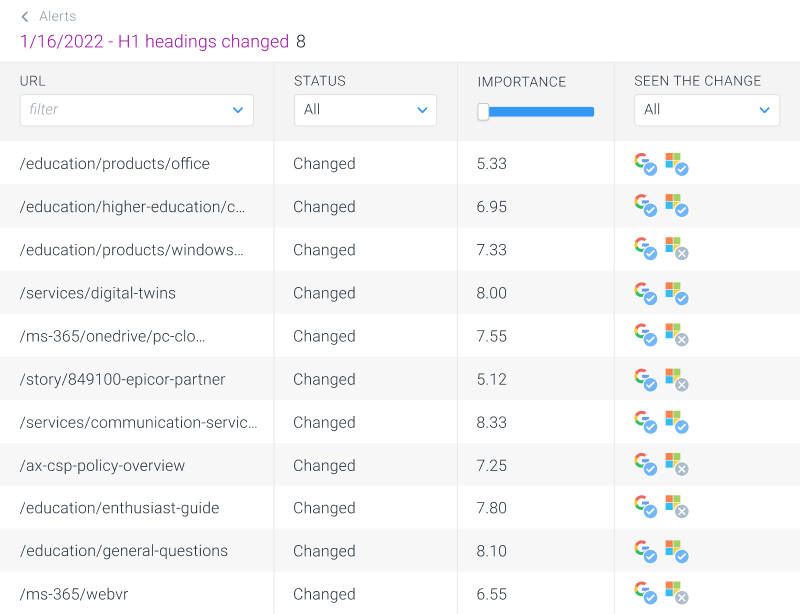This screenshot has width=800, height=614.
Task: Open the /ms-365/onedrive URL link
Action: click(x=112, y=336)
